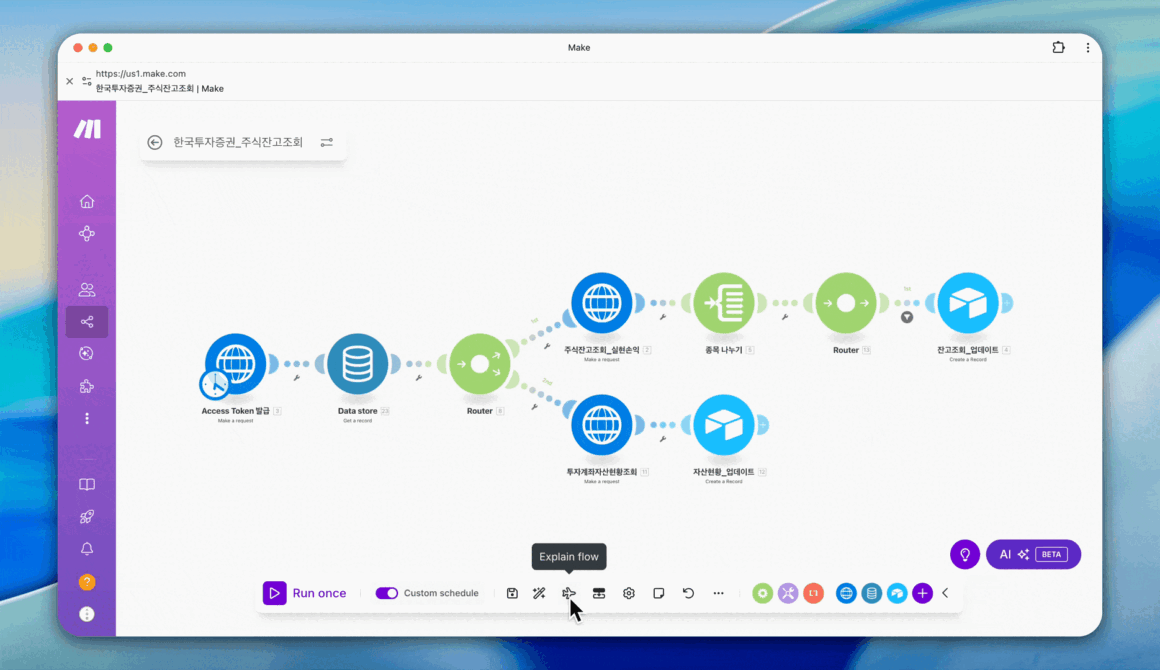
Task: Click the undo arrow in the toolbar
Action: pos(688,593)
